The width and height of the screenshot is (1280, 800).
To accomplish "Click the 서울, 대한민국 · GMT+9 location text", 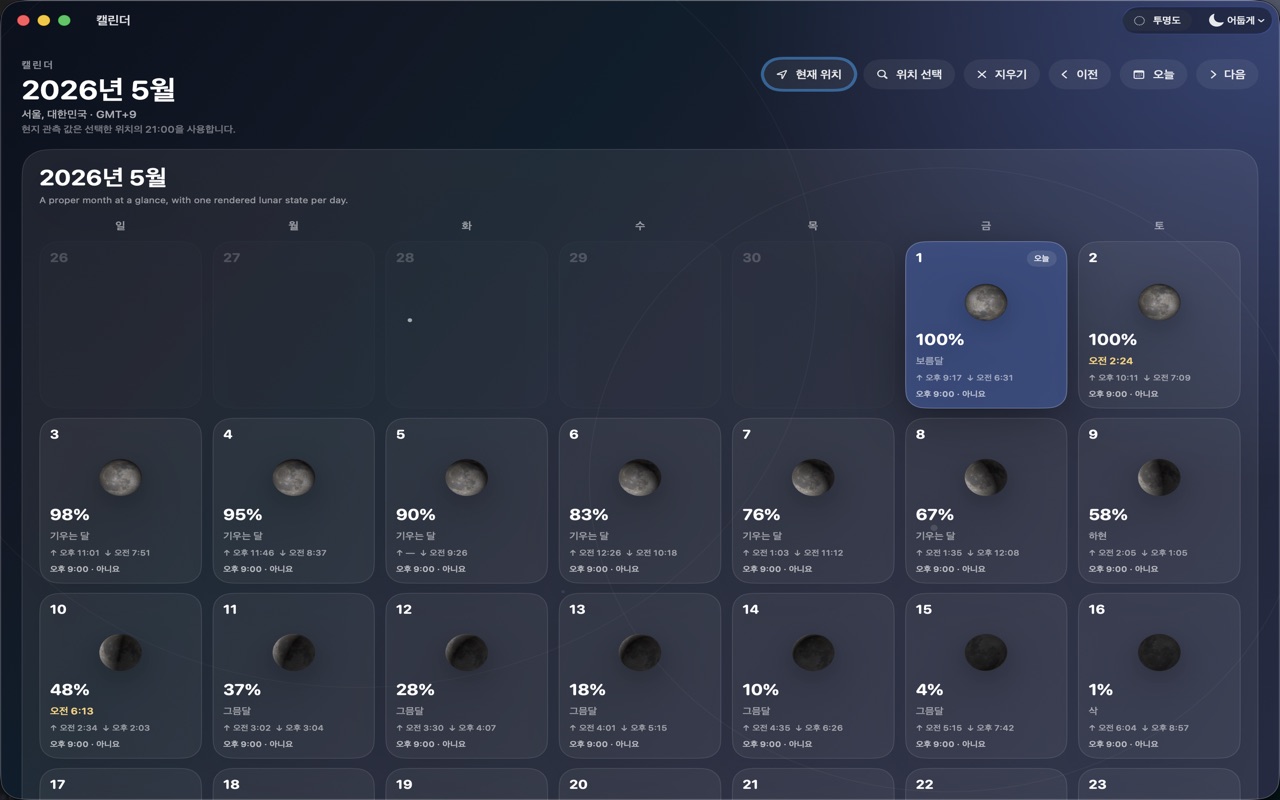I will pyautogui.click(x=79, y=114).
